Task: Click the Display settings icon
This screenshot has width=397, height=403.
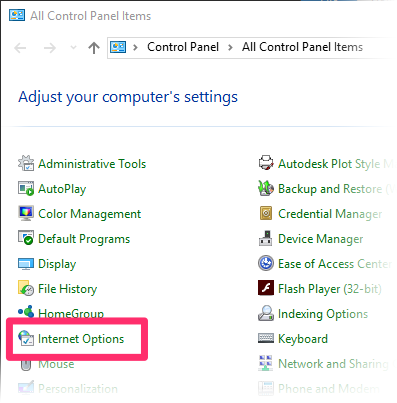Action: click(x=26, y=264)
